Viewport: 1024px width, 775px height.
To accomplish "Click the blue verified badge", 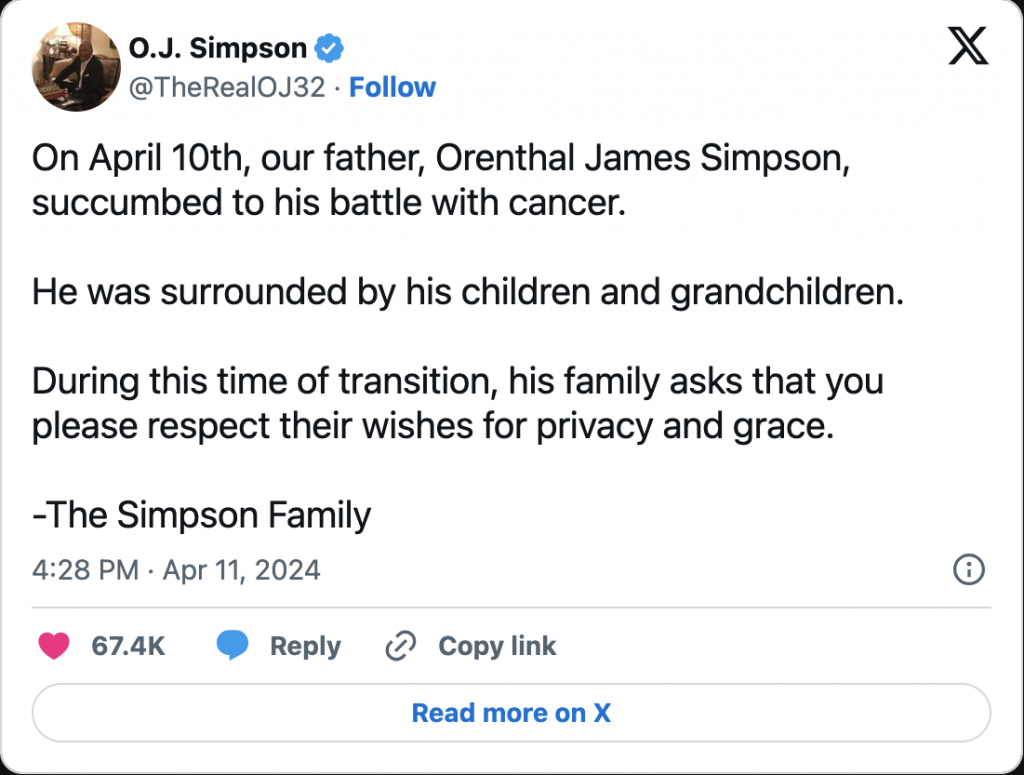I will (330, 47).
